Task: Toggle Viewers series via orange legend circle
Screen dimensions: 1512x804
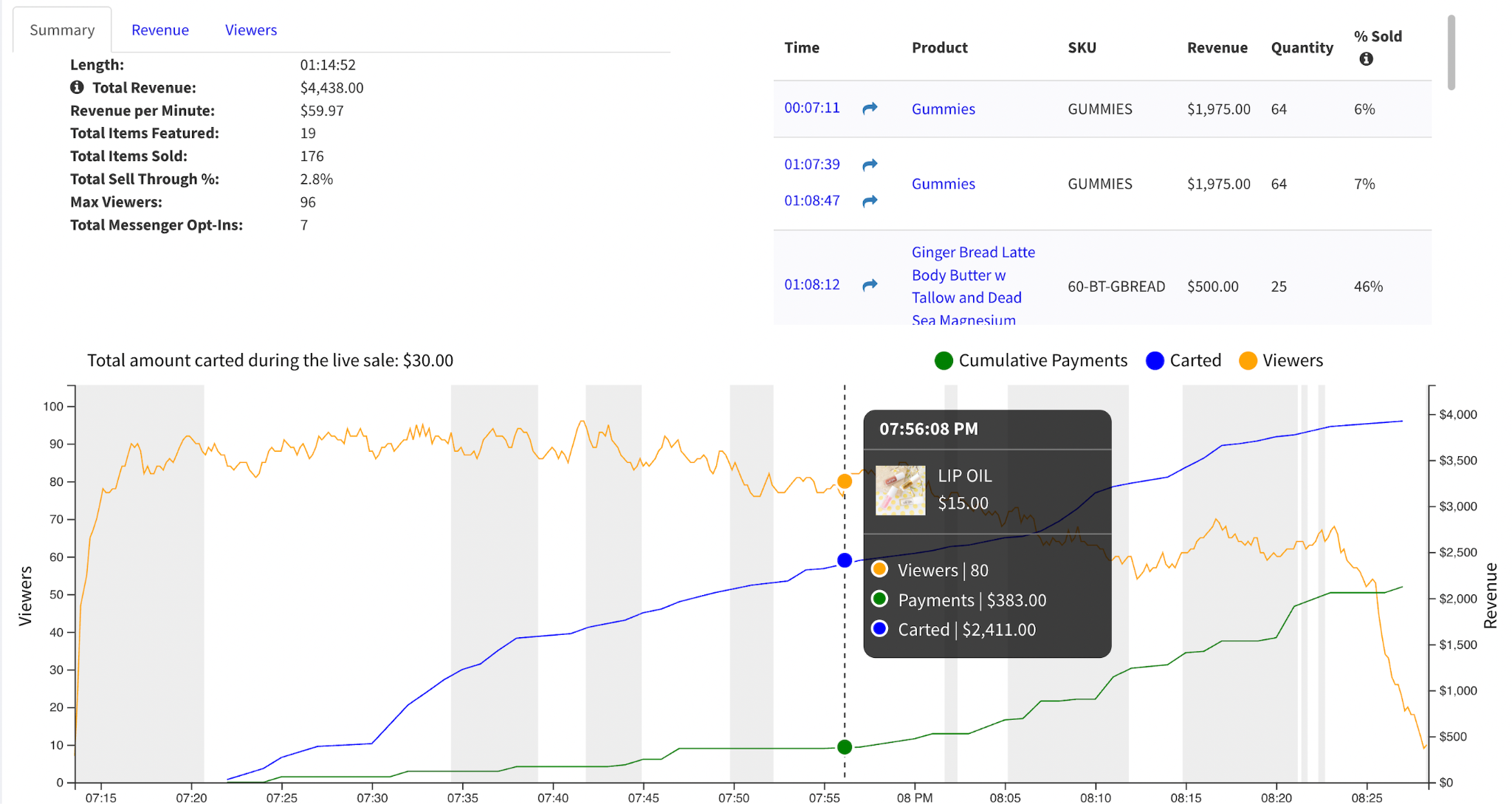Action: coord(1247,360)
